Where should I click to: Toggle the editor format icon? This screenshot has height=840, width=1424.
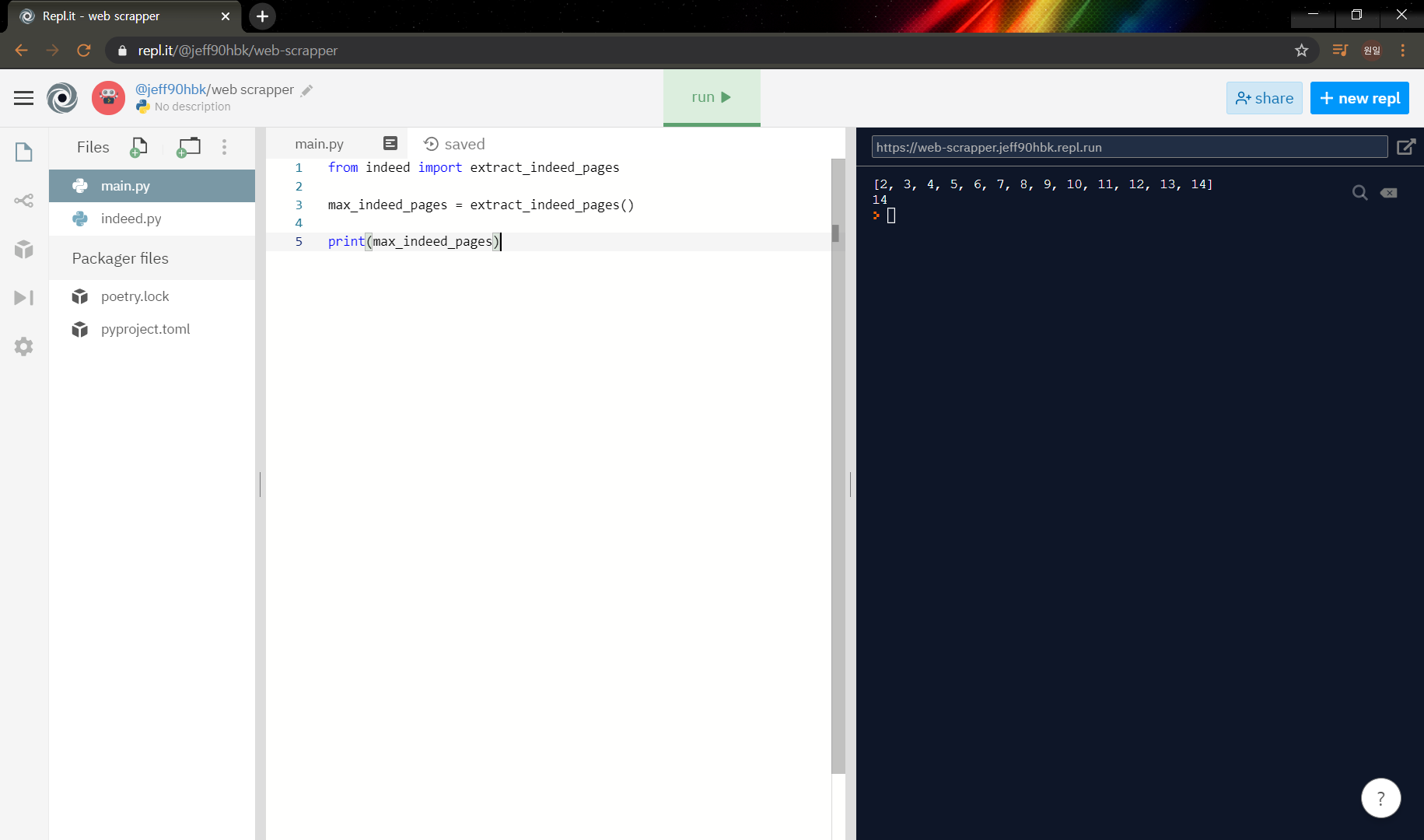390,143
